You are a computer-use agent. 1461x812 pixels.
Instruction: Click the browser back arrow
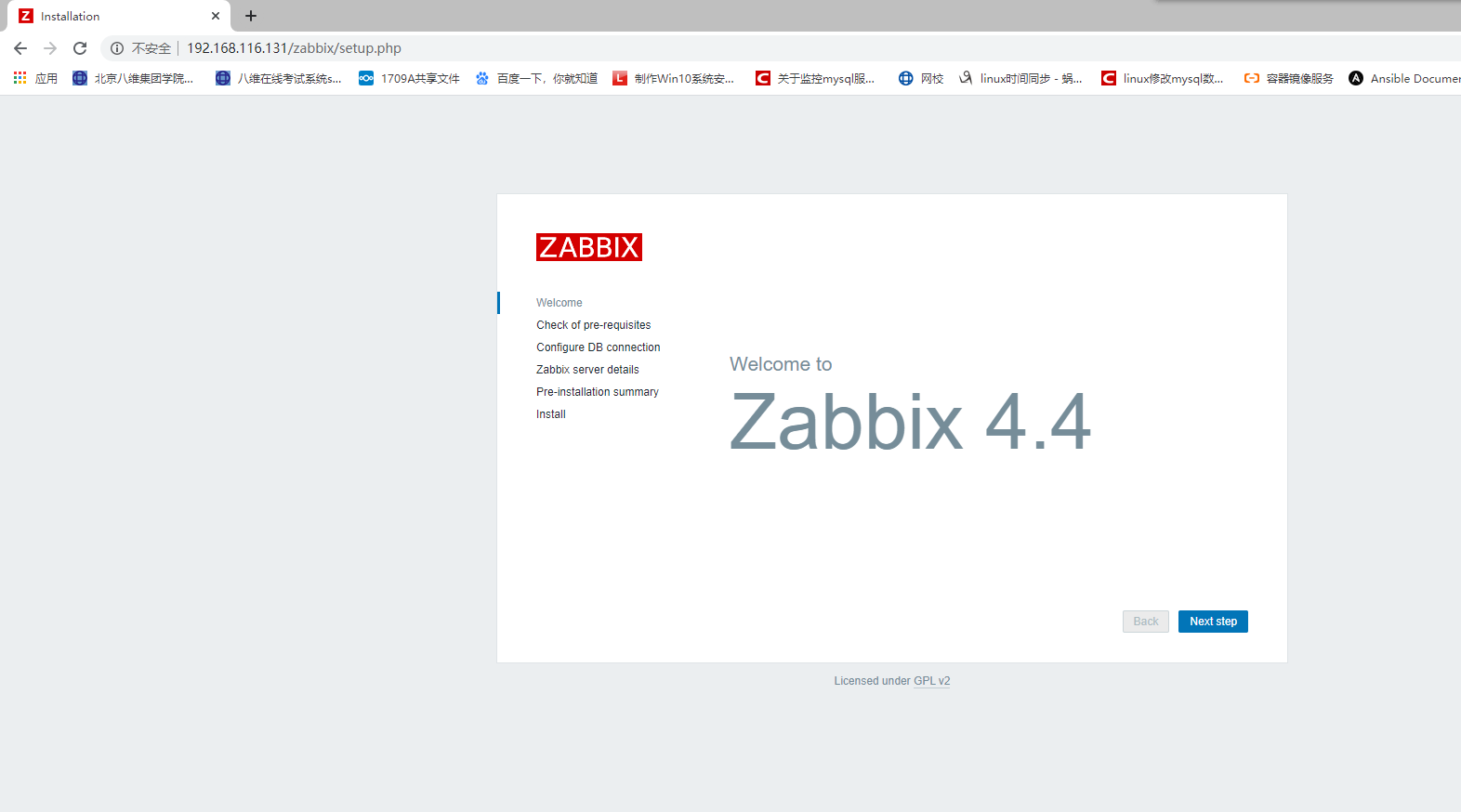tap(20, 48)
